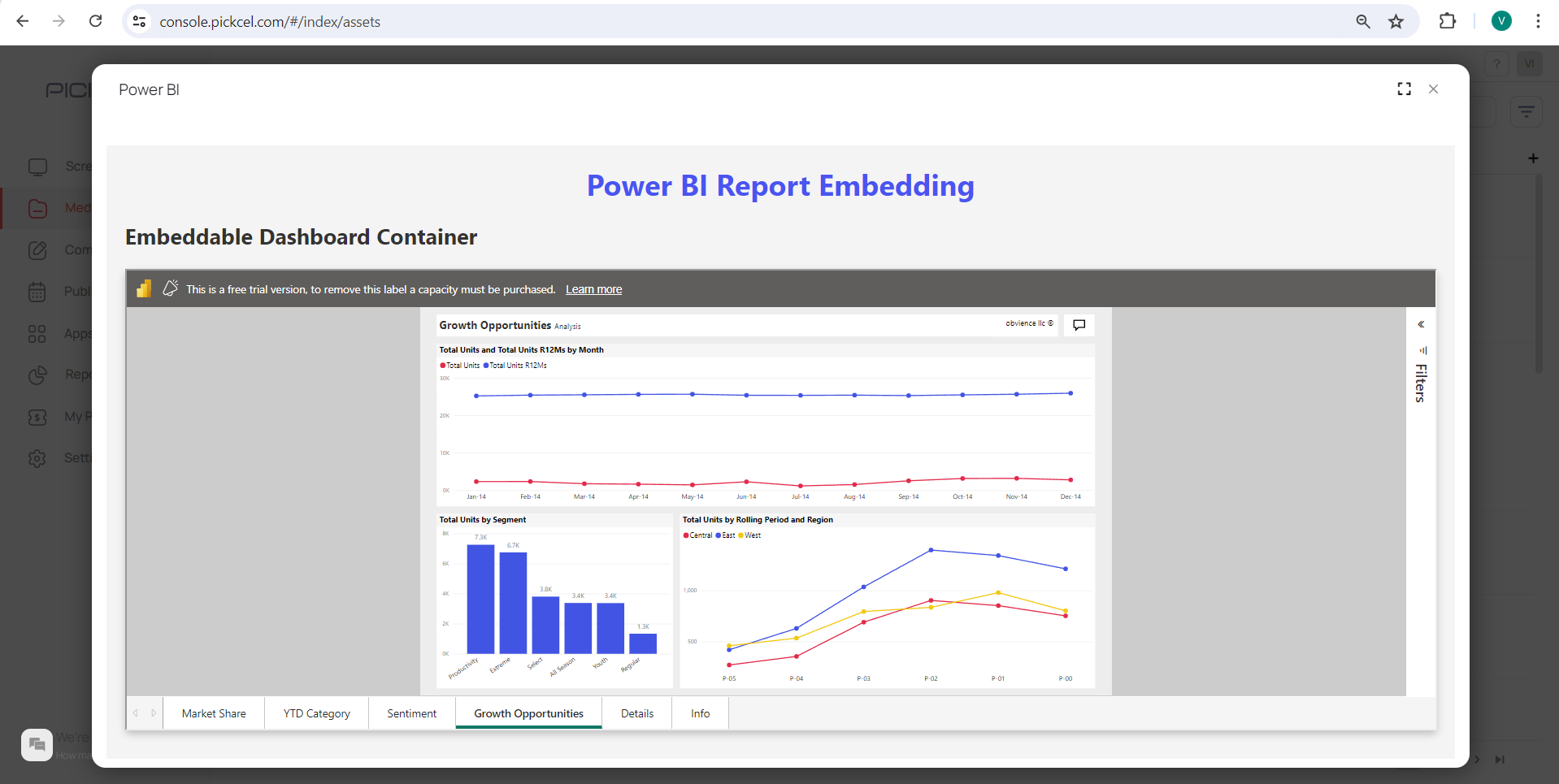Viewport: 1559px width, 784px height.
Task: Click the Extreme bar labeled 6.7K
Action: coord(513,603)
